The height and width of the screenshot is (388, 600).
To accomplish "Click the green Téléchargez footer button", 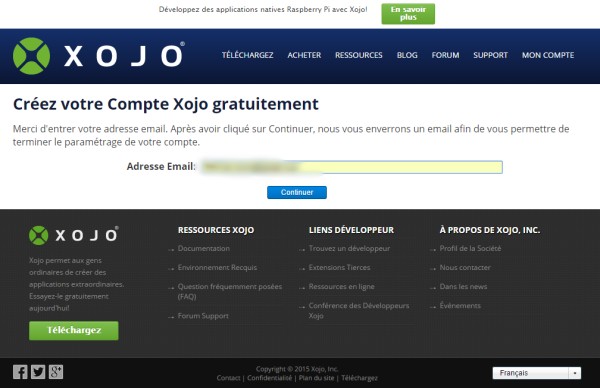I will point(73,330).
